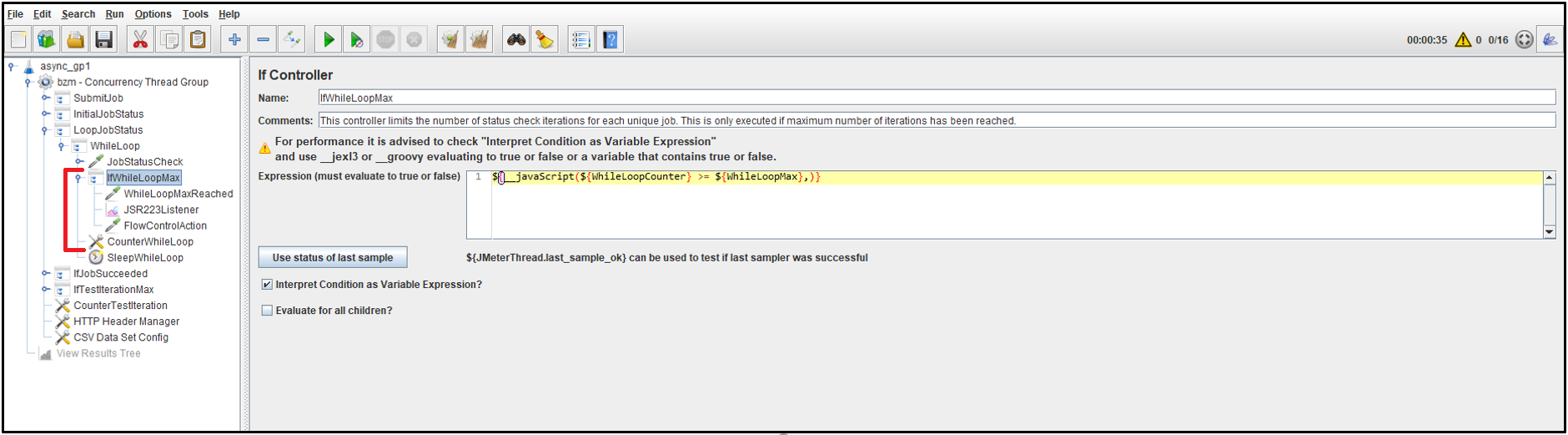Viewport: 1568px width, 435px height.
Task: Open the Function Helper list icon
Action: tap(581, 39)
